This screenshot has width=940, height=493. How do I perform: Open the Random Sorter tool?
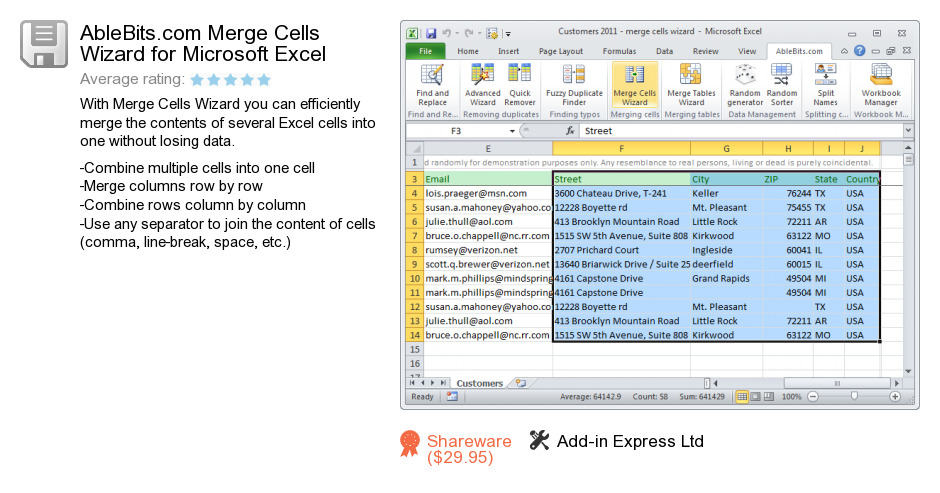[x=782, y=85]
